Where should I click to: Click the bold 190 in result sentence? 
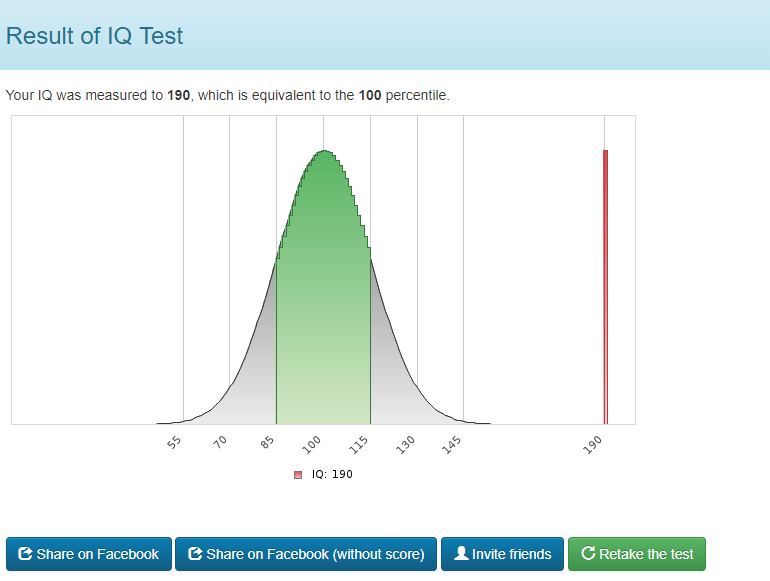point(178,95)
